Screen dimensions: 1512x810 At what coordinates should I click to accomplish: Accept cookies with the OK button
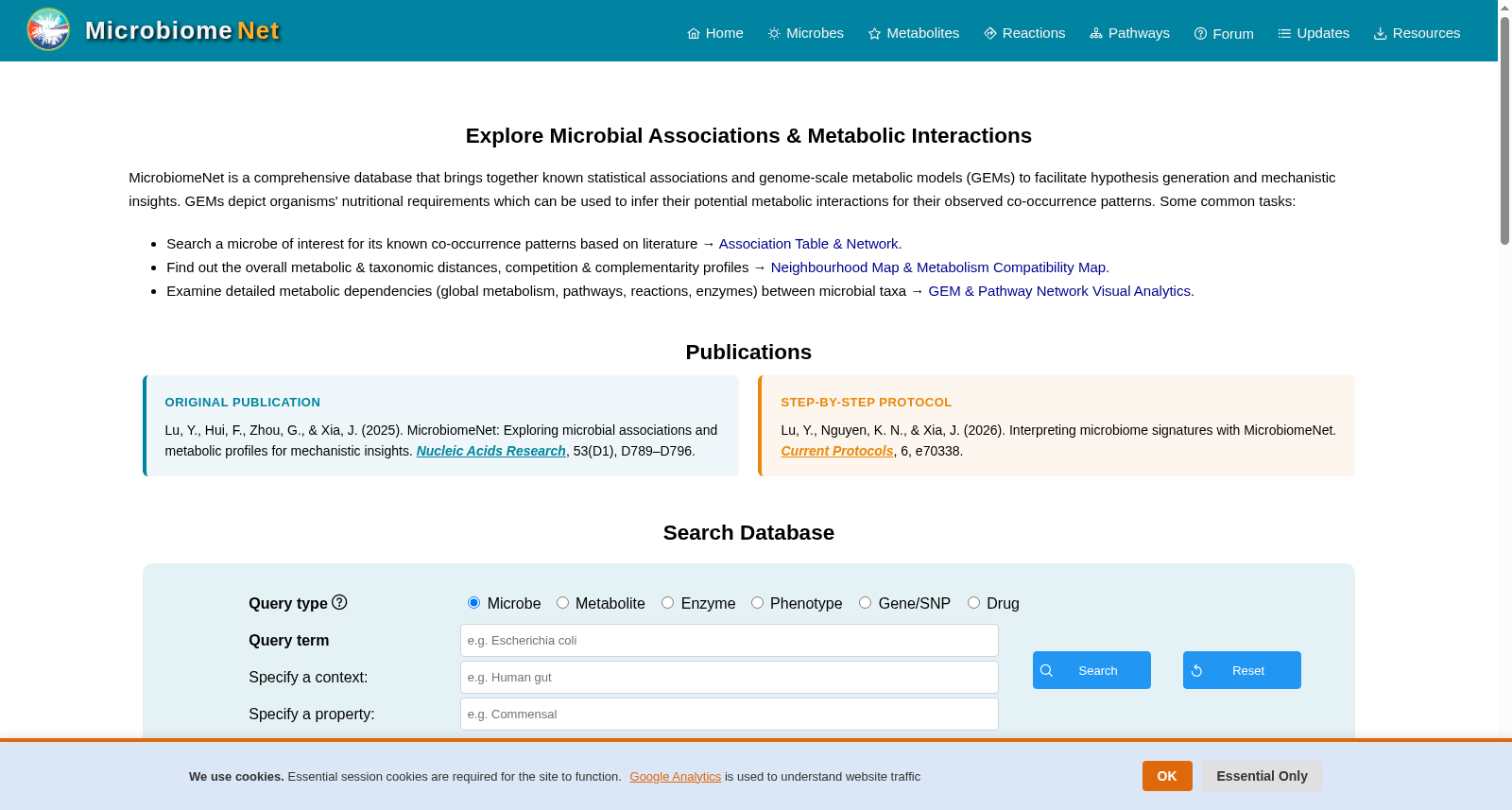pyautogui.click(x=1167, y=776)
